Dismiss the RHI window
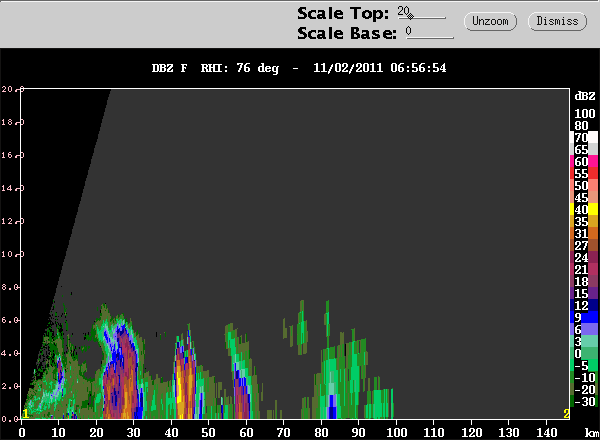 click(x=557, y=21)
